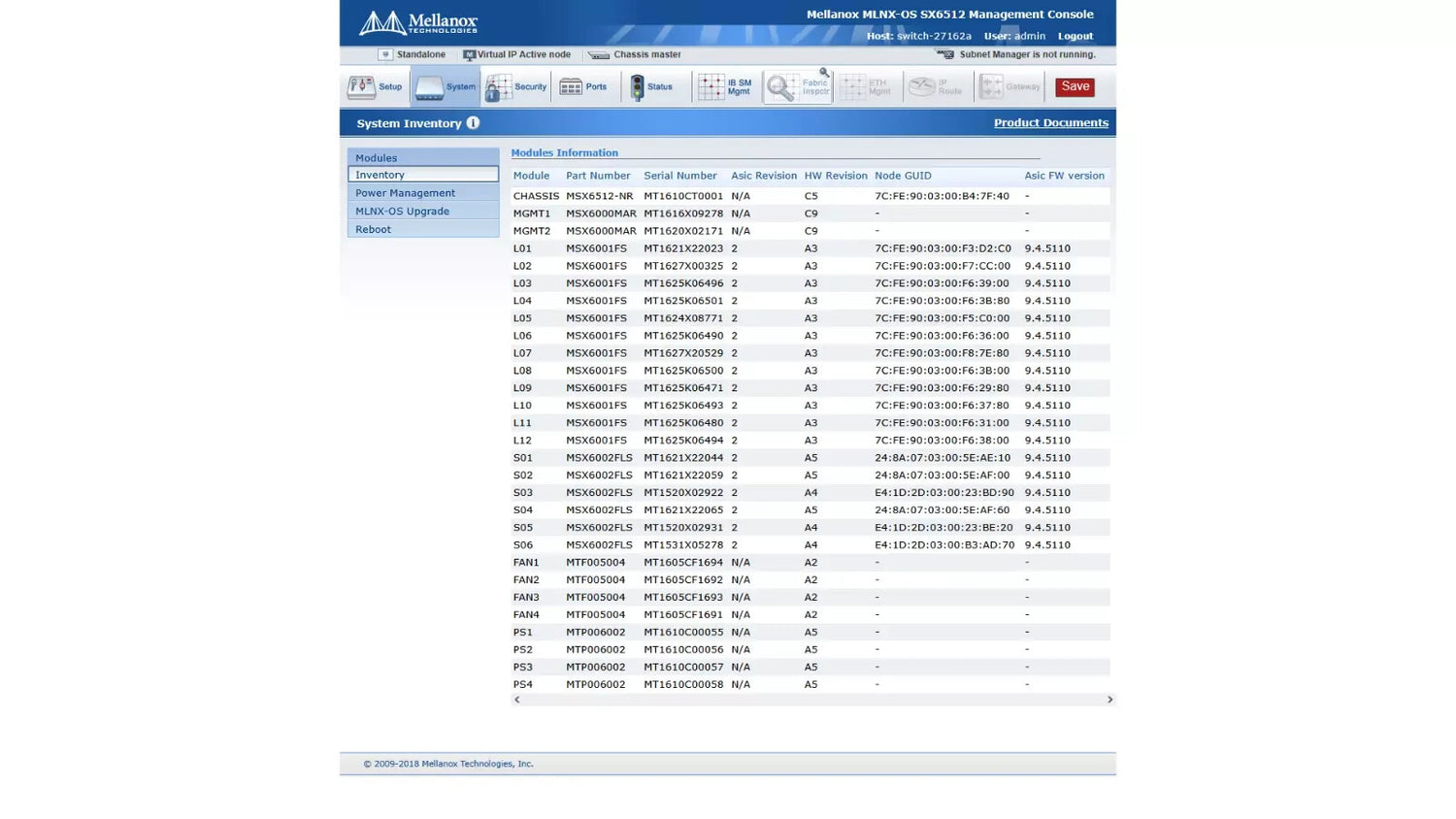The width and height of the screenshot is (1456, 819).
Task: Click the MGMT2 module cell
Action: tap(532, 231)
